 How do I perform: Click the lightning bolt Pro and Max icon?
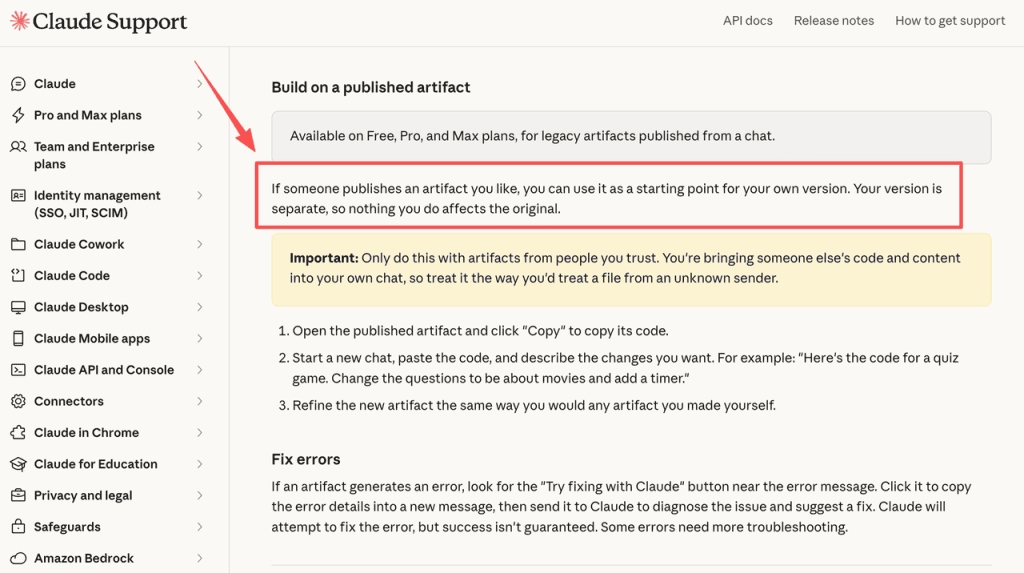[18, 115]
